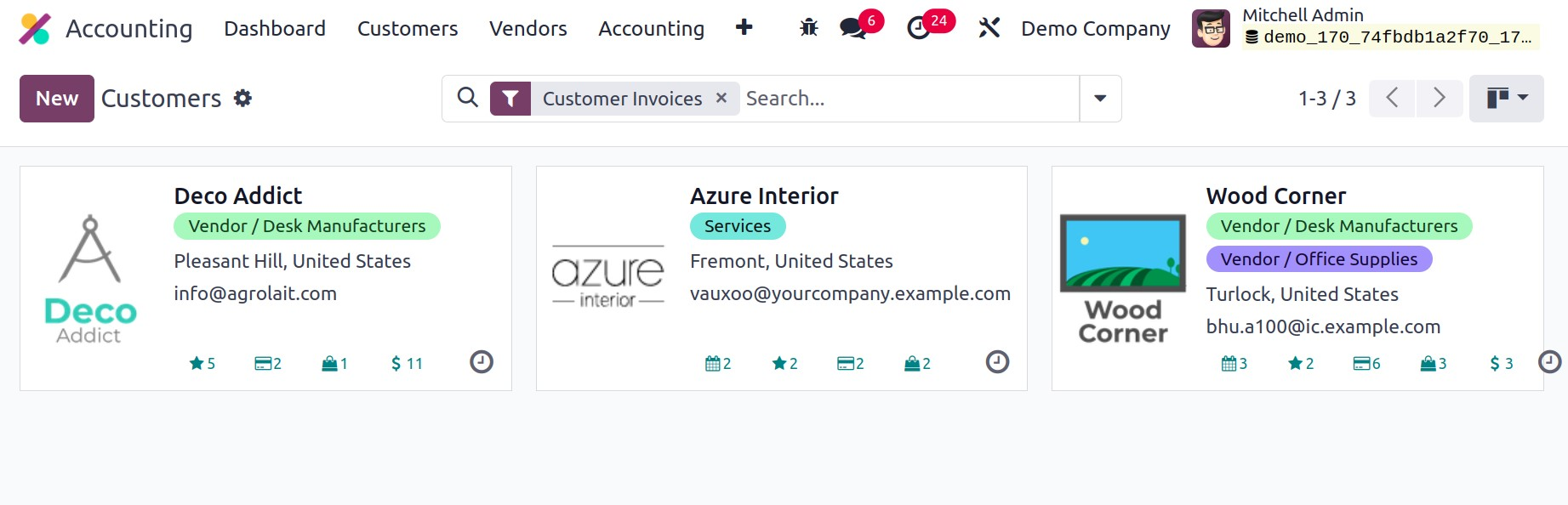Open the Vendors menu
Screen dimensions: 1568x505
[x=527, y=29]
